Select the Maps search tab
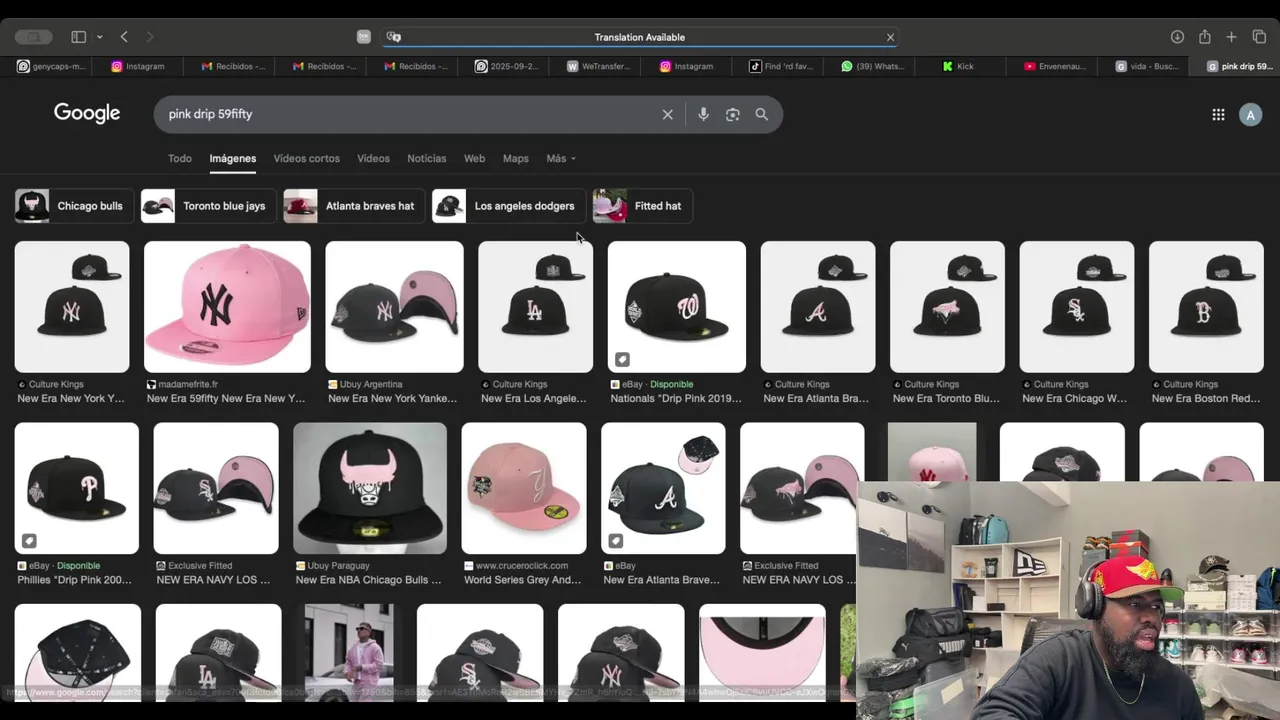This screenshot has height=720, width=1280. [x=515, y=158]
